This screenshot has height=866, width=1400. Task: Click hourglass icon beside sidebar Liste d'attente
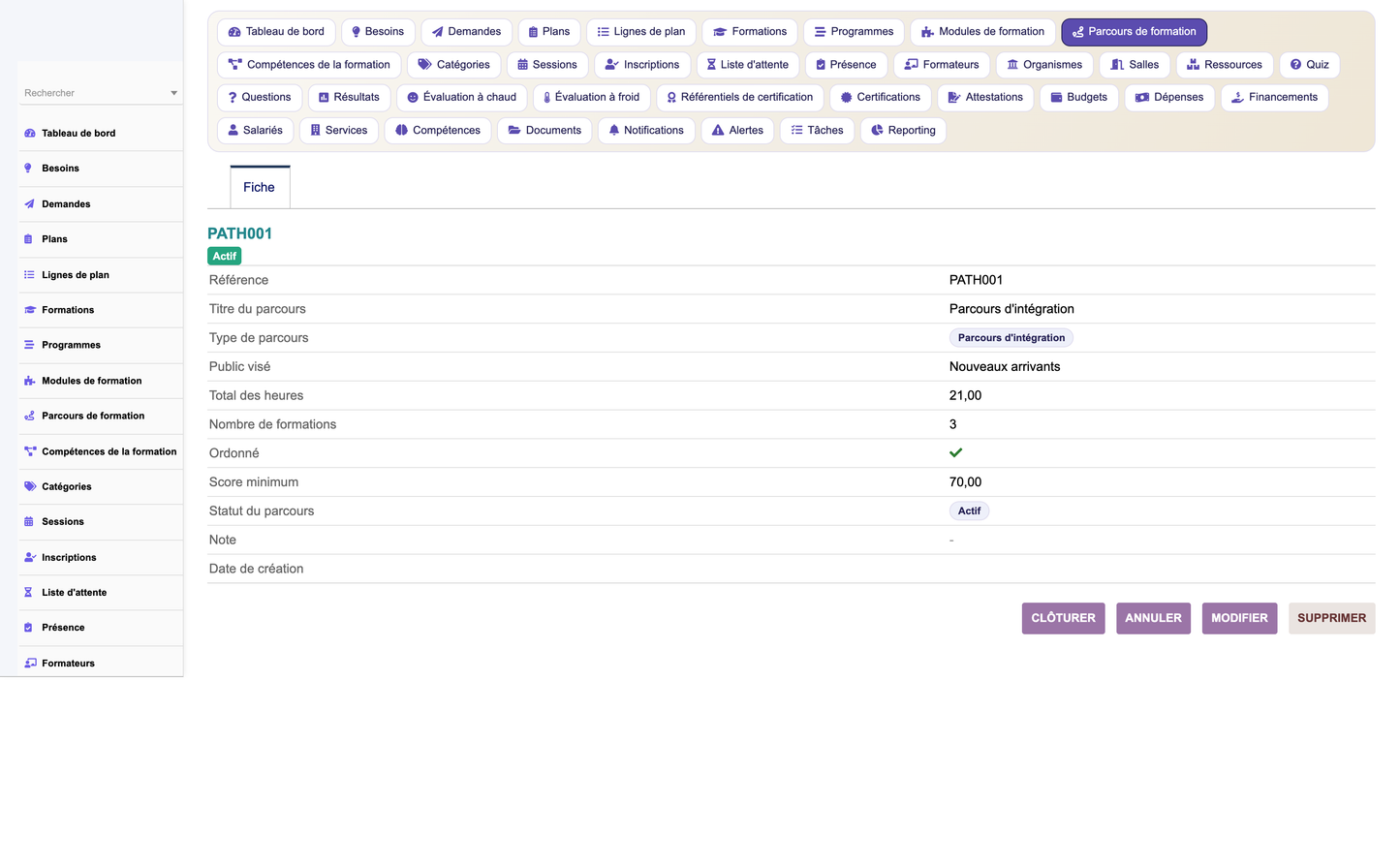coord(28,593)
